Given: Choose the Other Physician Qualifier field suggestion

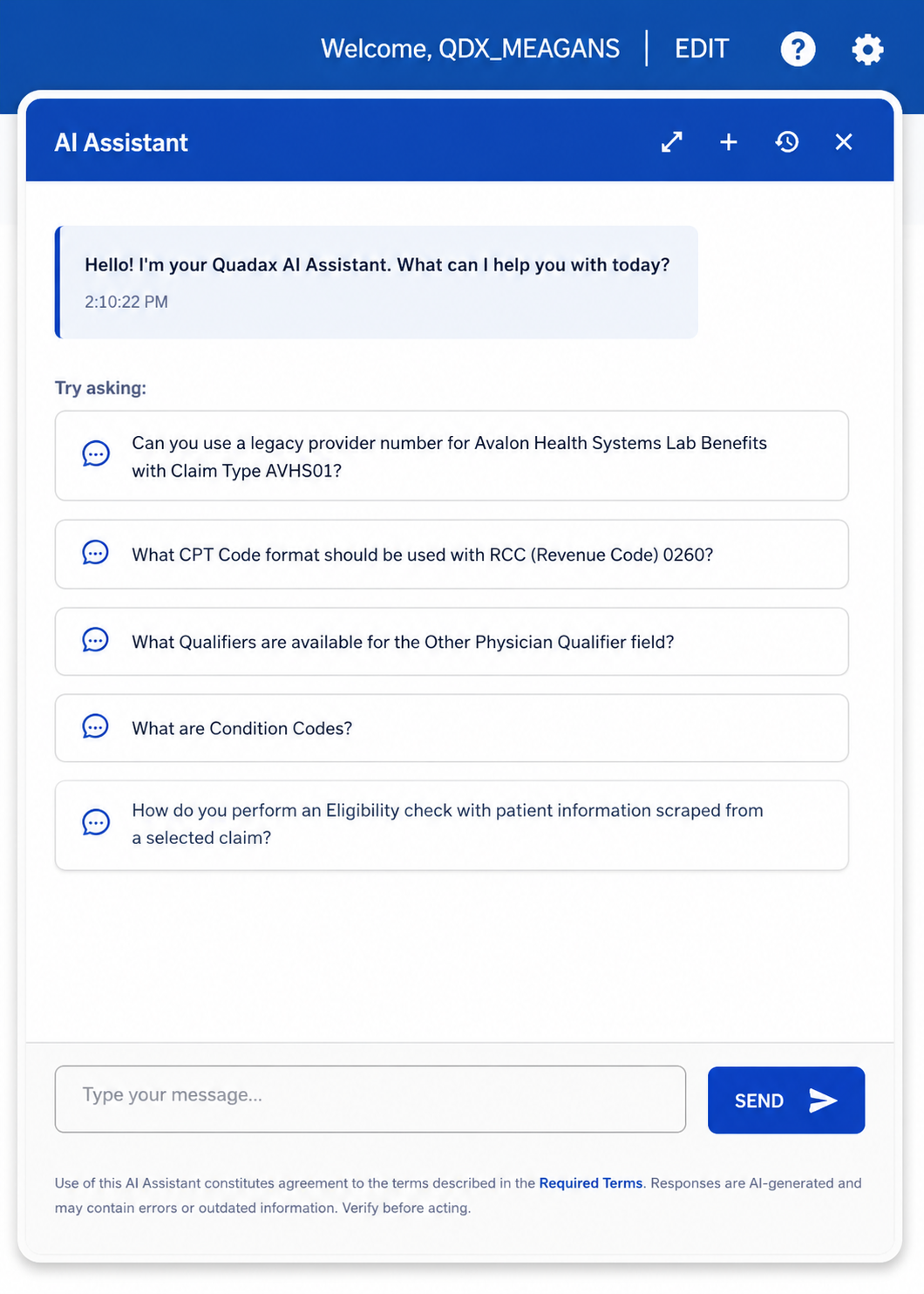Looking at the screenshot, I should [x=452, y=642].
